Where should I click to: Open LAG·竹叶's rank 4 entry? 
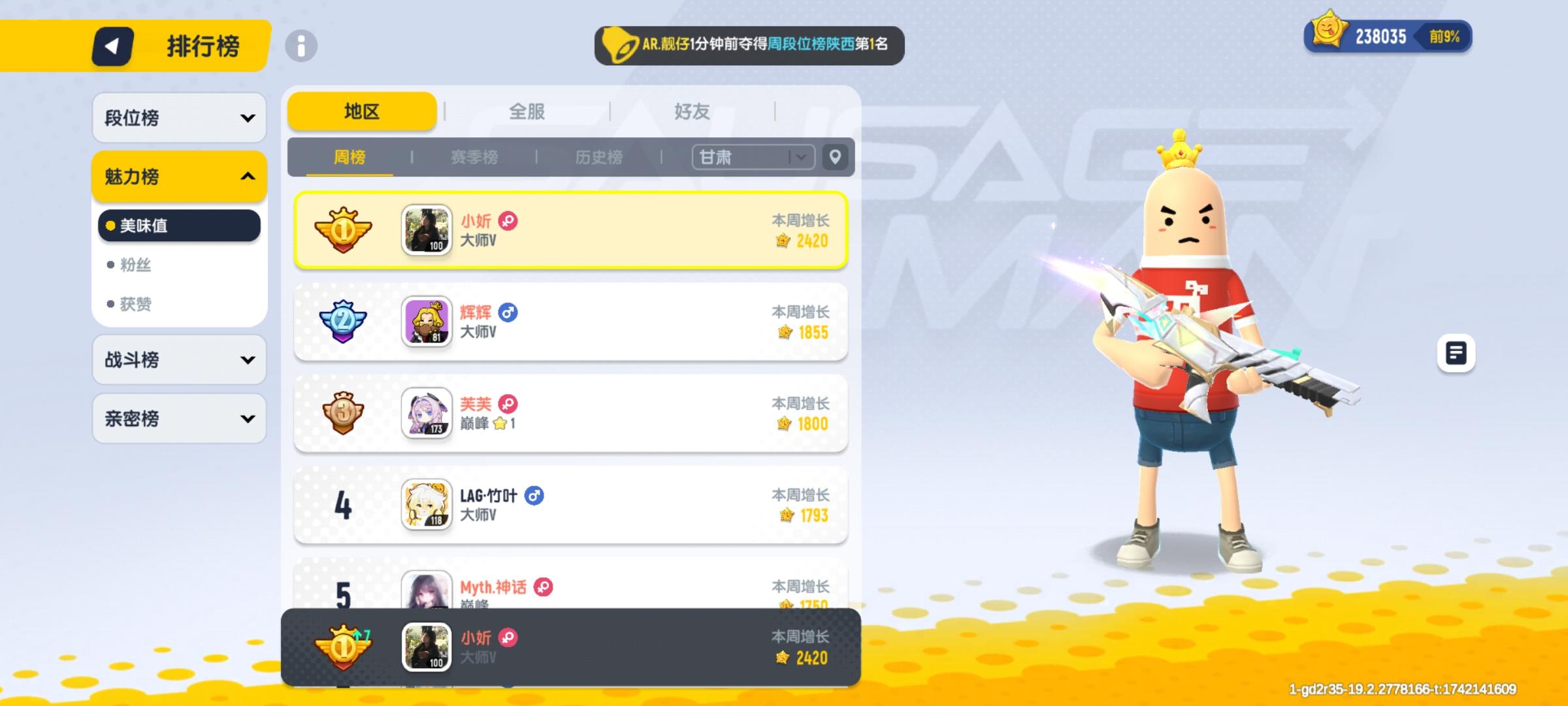(571, 505)
